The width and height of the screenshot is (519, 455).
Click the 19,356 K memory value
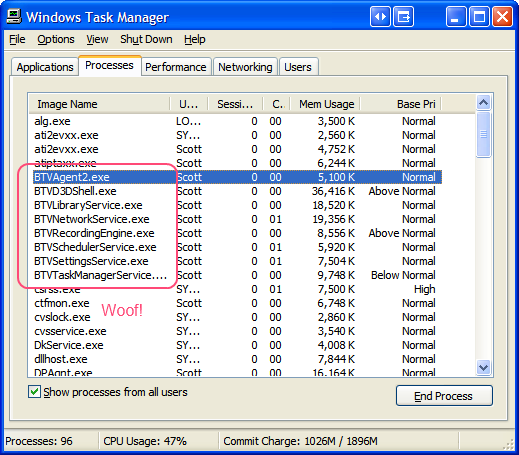point(334,219)
